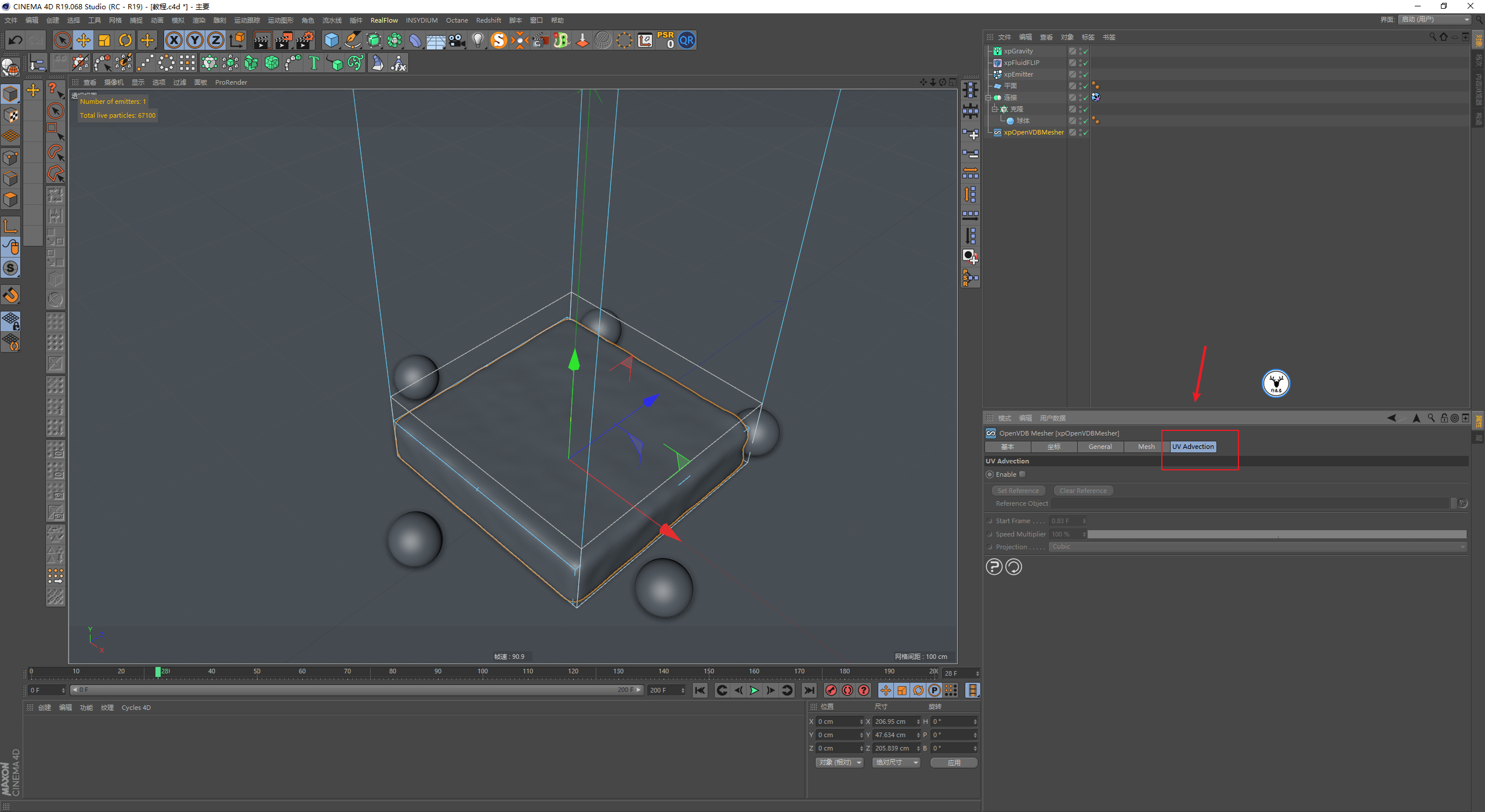Select the Rotate tool
1485x812 pixels.
pyautogui.click(x=125, y=40)
